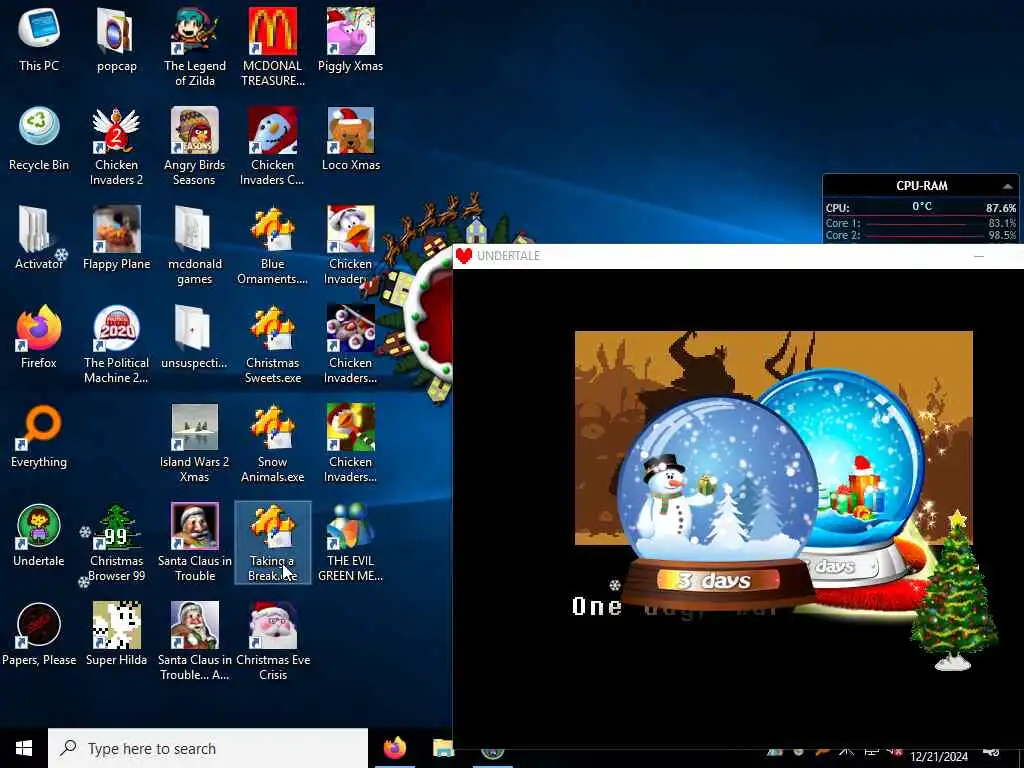Click the Core 2 usage row
Viewport: 1024px width, 768px height.
coord(921,235)
